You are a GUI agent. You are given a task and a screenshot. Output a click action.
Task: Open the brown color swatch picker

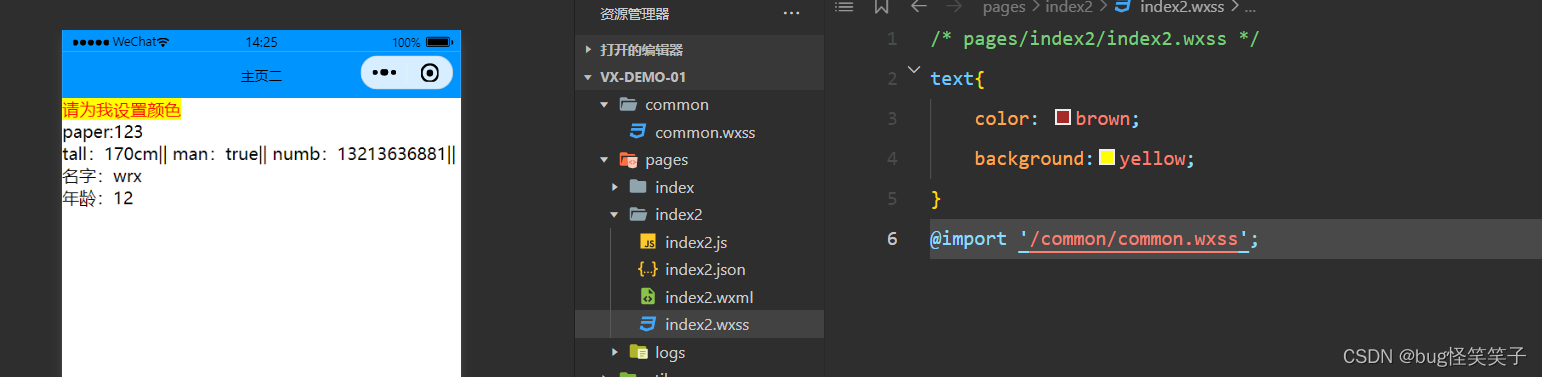(1063, 118)
